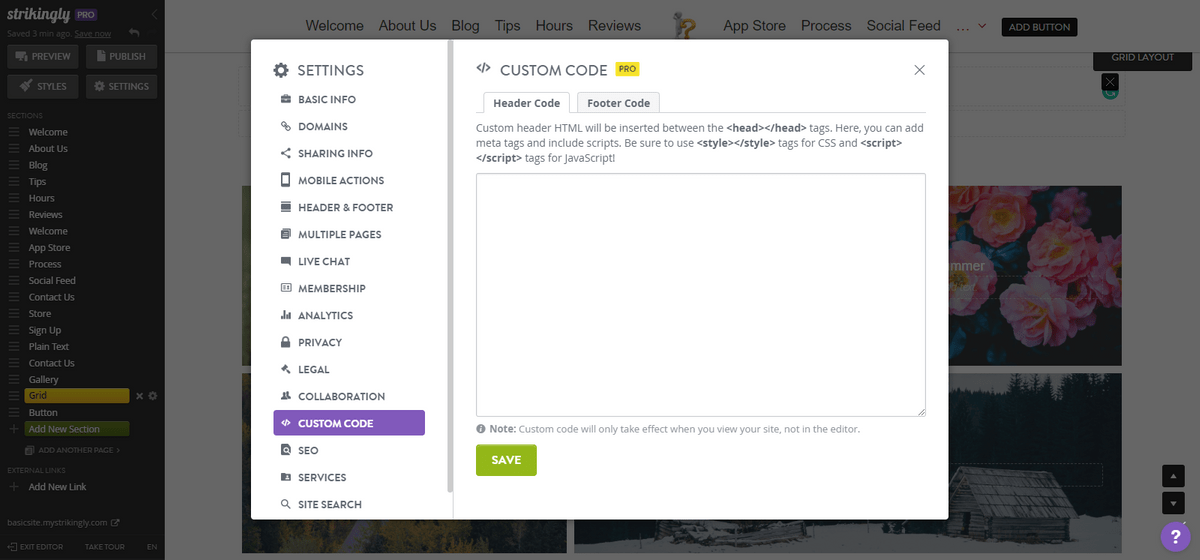The height and width of the screenshot is (560, 1200).
Task: Click Take Tour
Action: 104,547
